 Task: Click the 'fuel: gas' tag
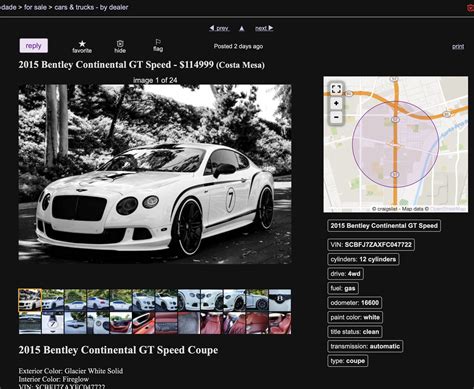click(343, 288)
